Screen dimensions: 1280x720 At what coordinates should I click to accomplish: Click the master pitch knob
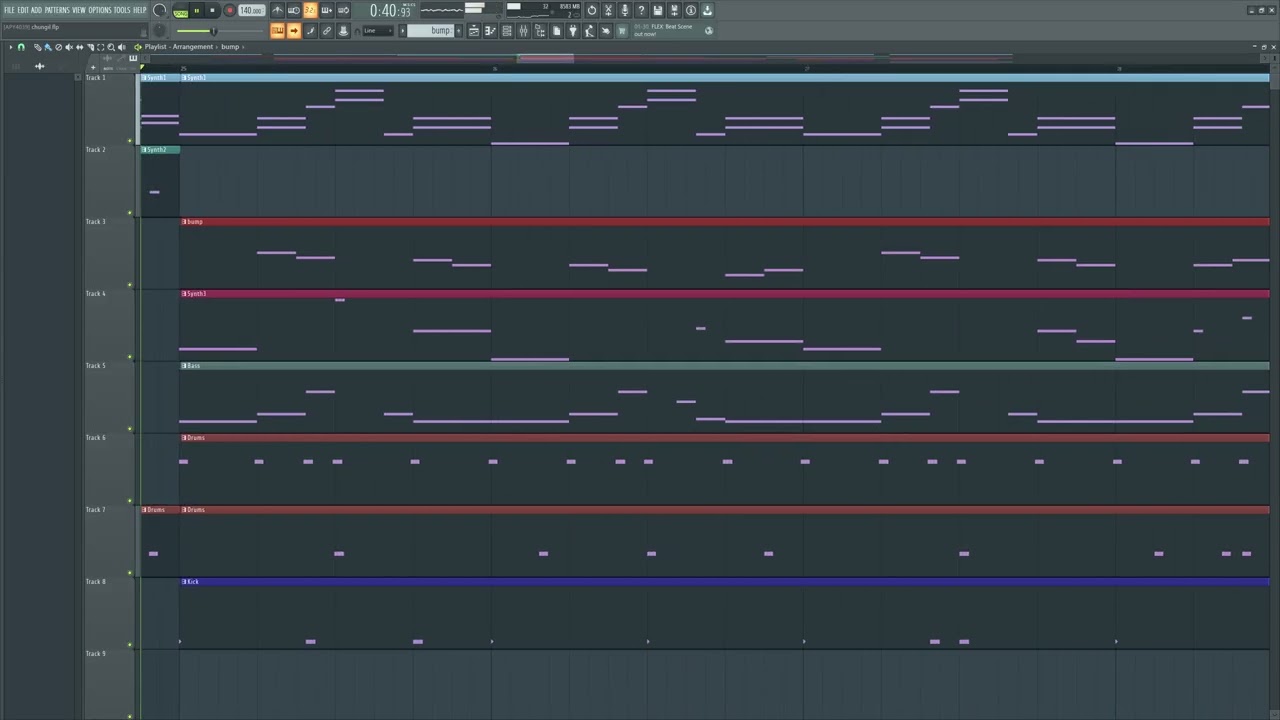tap(160, 31)
